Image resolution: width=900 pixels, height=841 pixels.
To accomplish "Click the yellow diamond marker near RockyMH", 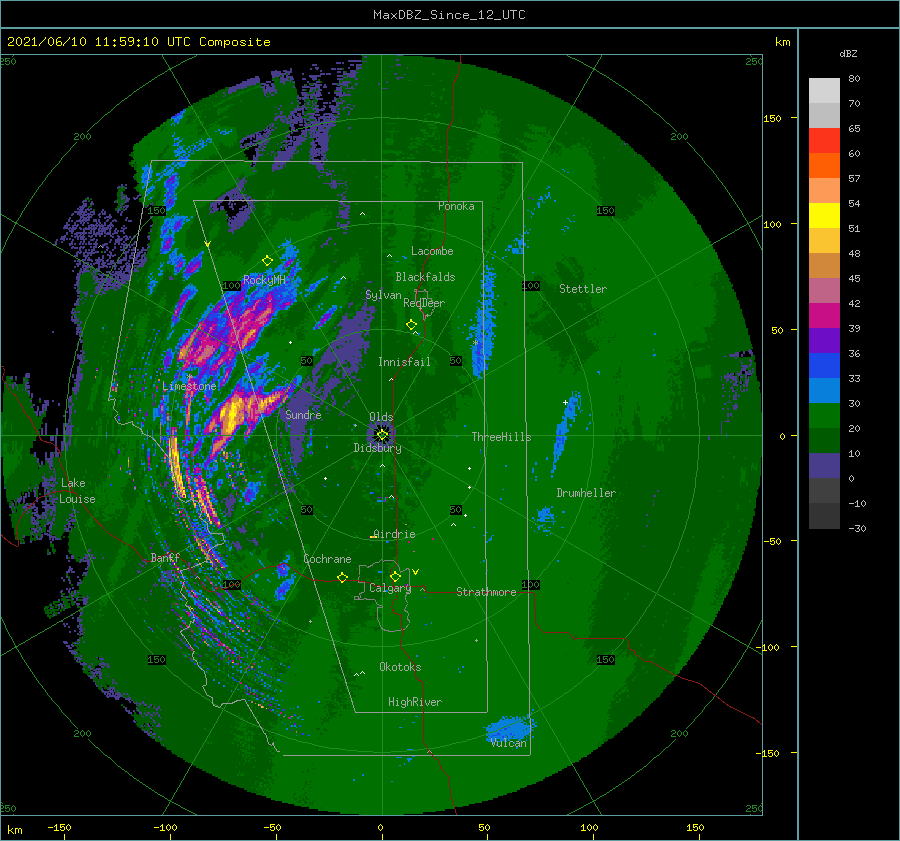I will pyautogui.click(x=267, y=261).
